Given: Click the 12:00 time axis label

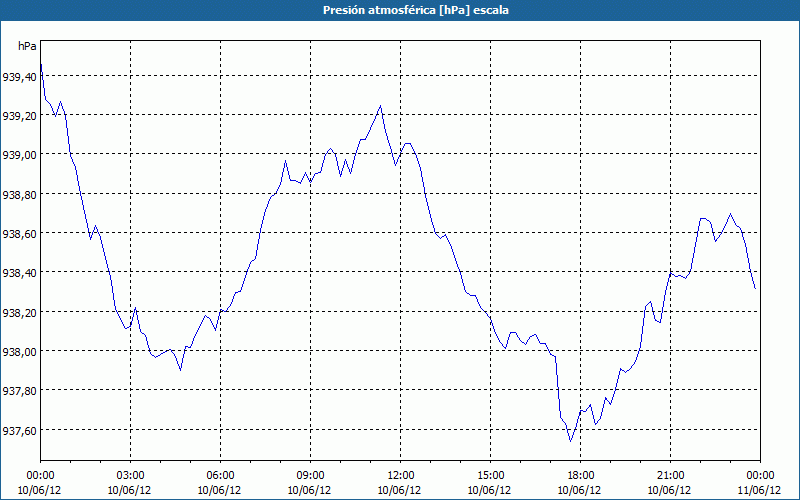Looking at the screenshot, I should (401, 476).
